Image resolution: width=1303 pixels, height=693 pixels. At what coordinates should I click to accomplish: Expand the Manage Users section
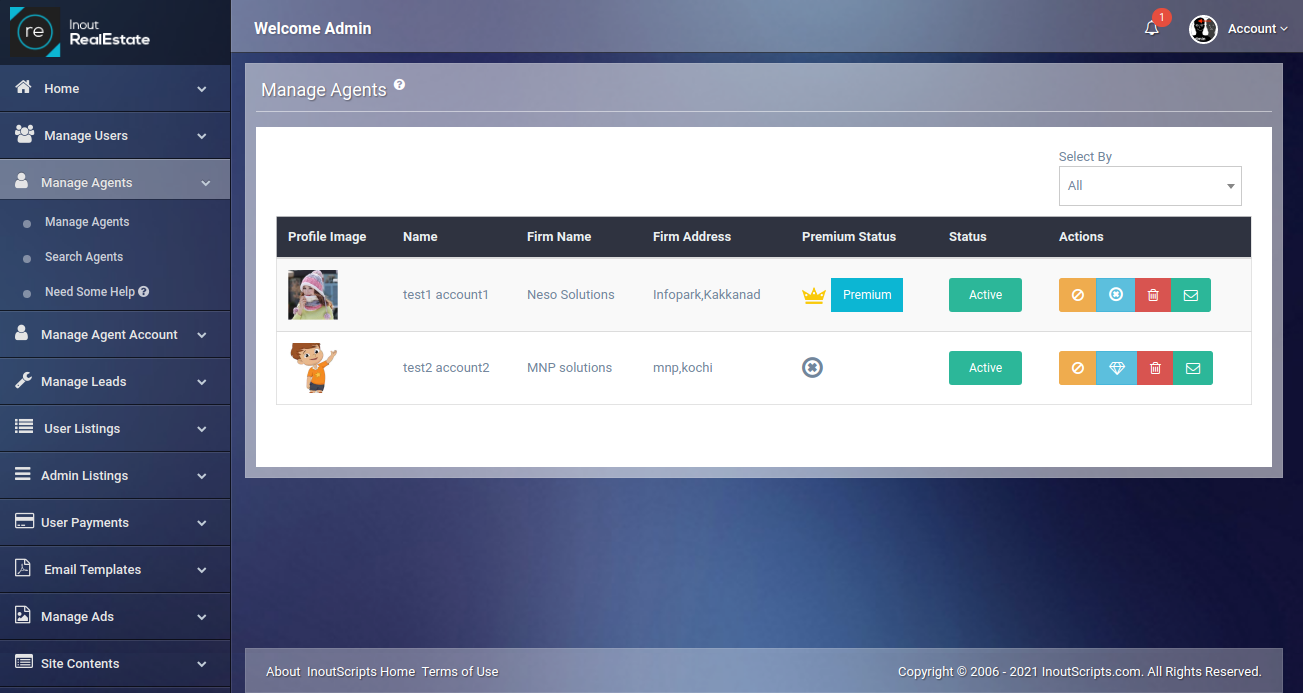tap(115, 135)
